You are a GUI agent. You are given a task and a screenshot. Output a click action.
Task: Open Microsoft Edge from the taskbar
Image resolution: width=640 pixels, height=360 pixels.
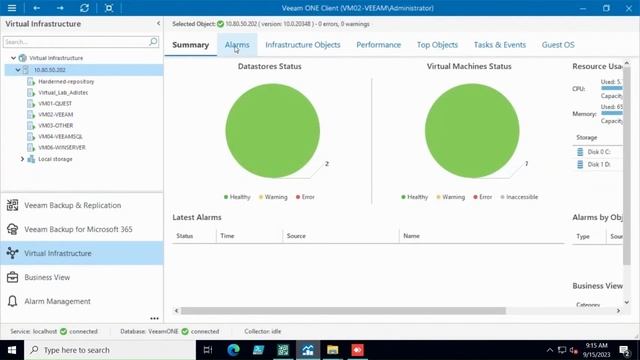(233, 350)
